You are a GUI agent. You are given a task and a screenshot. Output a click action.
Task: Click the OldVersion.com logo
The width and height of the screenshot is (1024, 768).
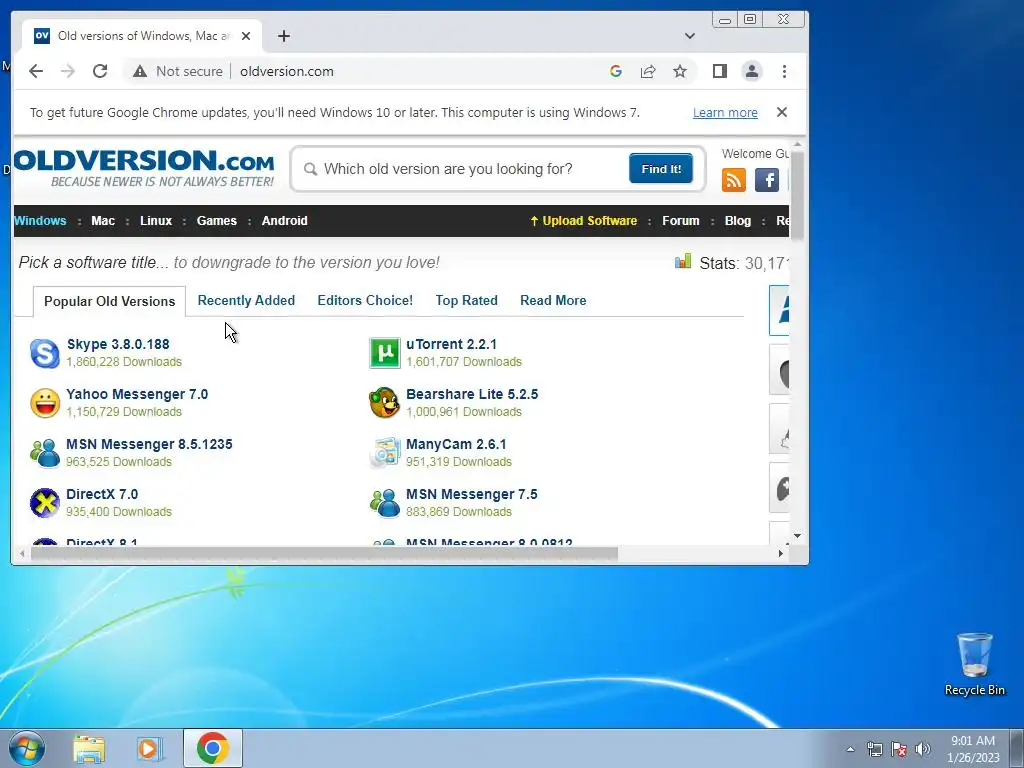tap(144, 168)
